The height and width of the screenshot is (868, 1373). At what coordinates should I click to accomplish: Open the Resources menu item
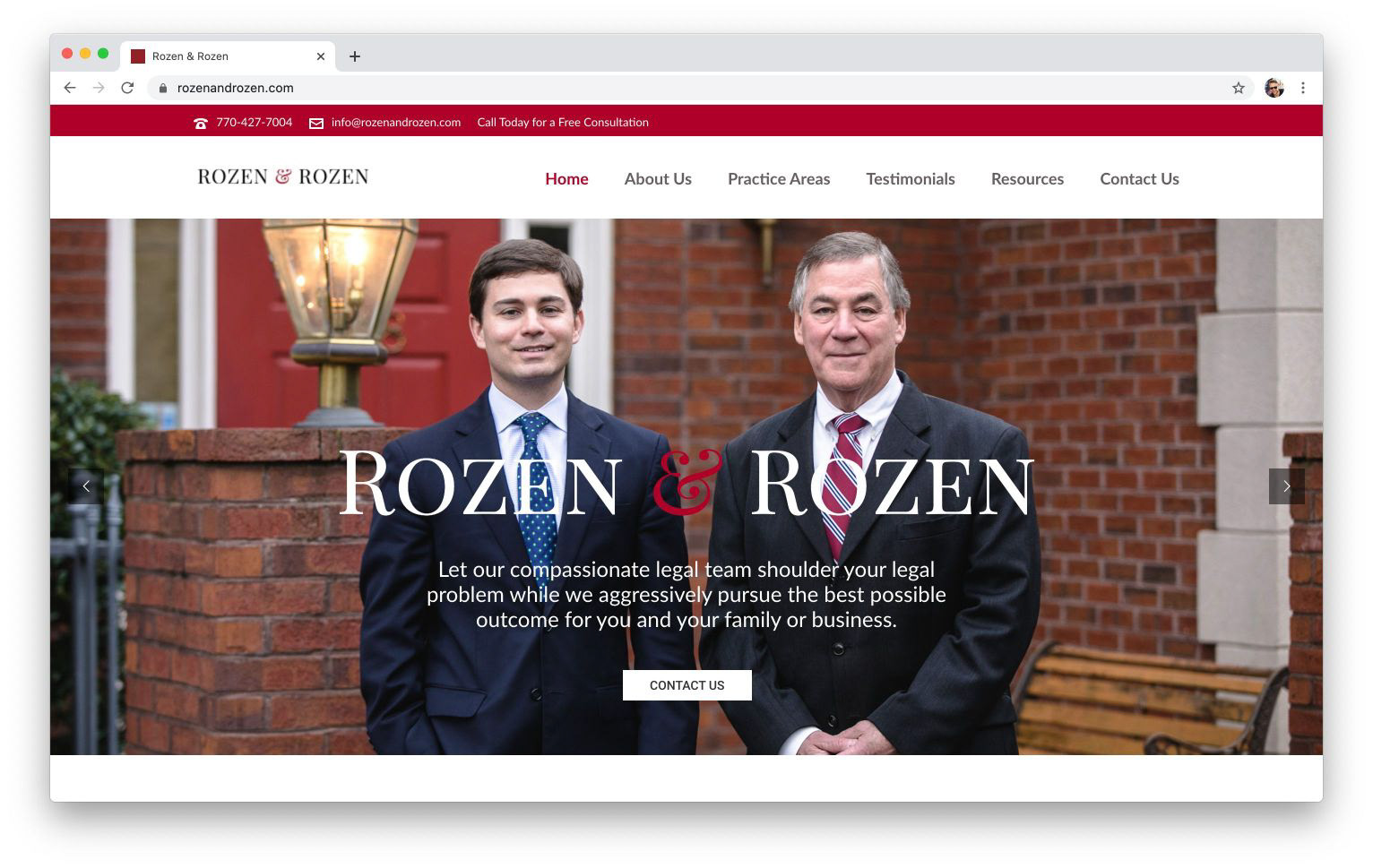[x=1027, y=179]
